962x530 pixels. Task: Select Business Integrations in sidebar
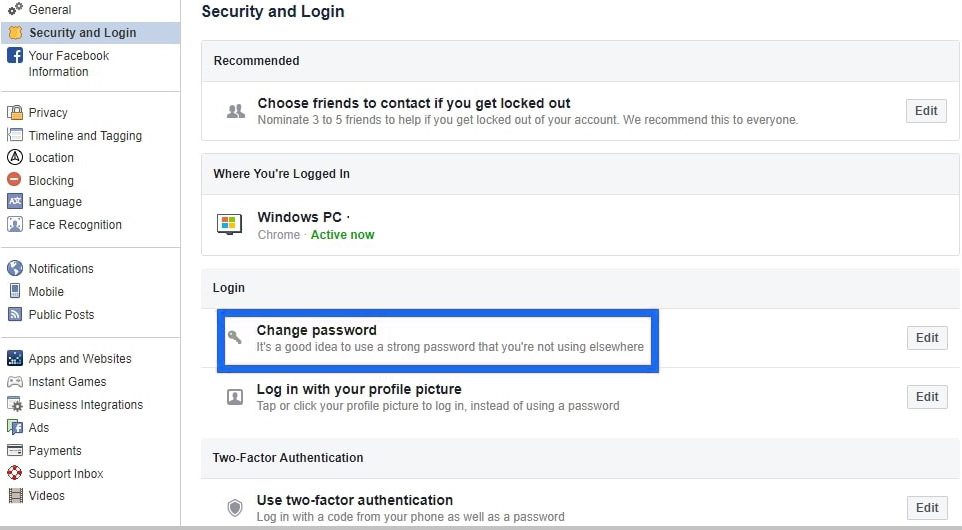coord(85,405)
